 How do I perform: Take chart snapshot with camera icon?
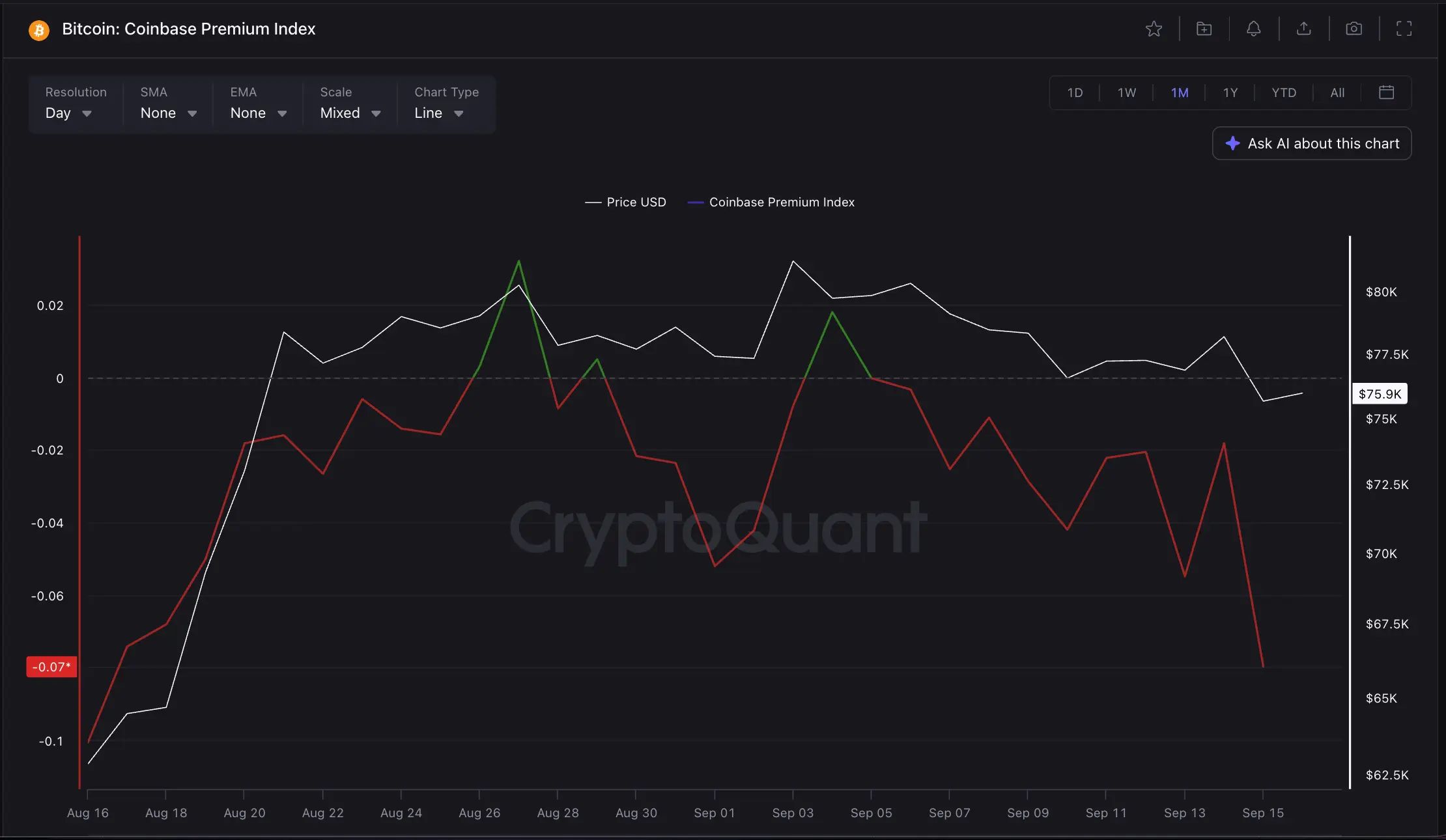pyautogui.click(x=1354, y=29)
